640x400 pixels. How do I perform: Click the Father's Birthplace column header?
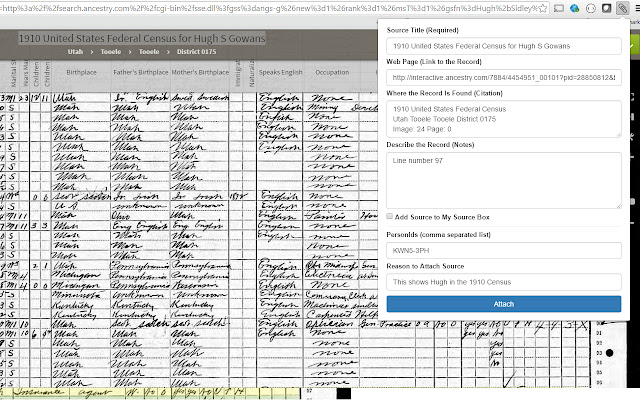[141, 72]
